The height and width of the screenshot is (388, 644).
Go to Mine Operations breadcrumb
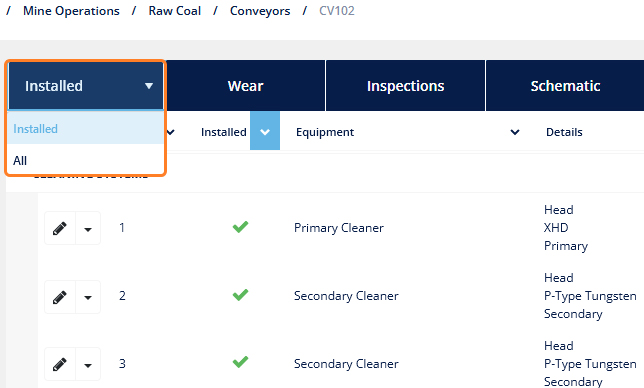[71, 11]
